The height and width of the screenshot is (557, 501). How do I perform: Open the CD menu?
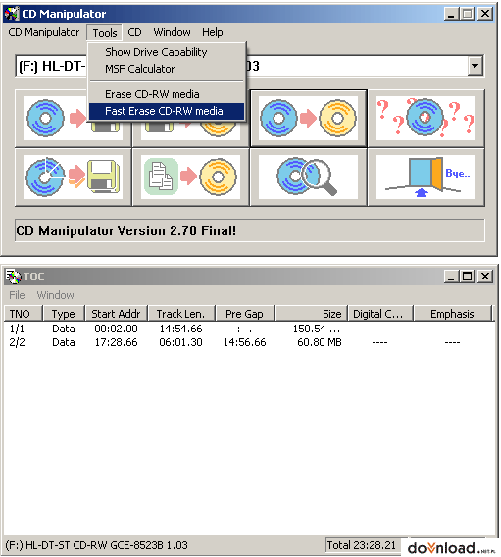(134, 32)
